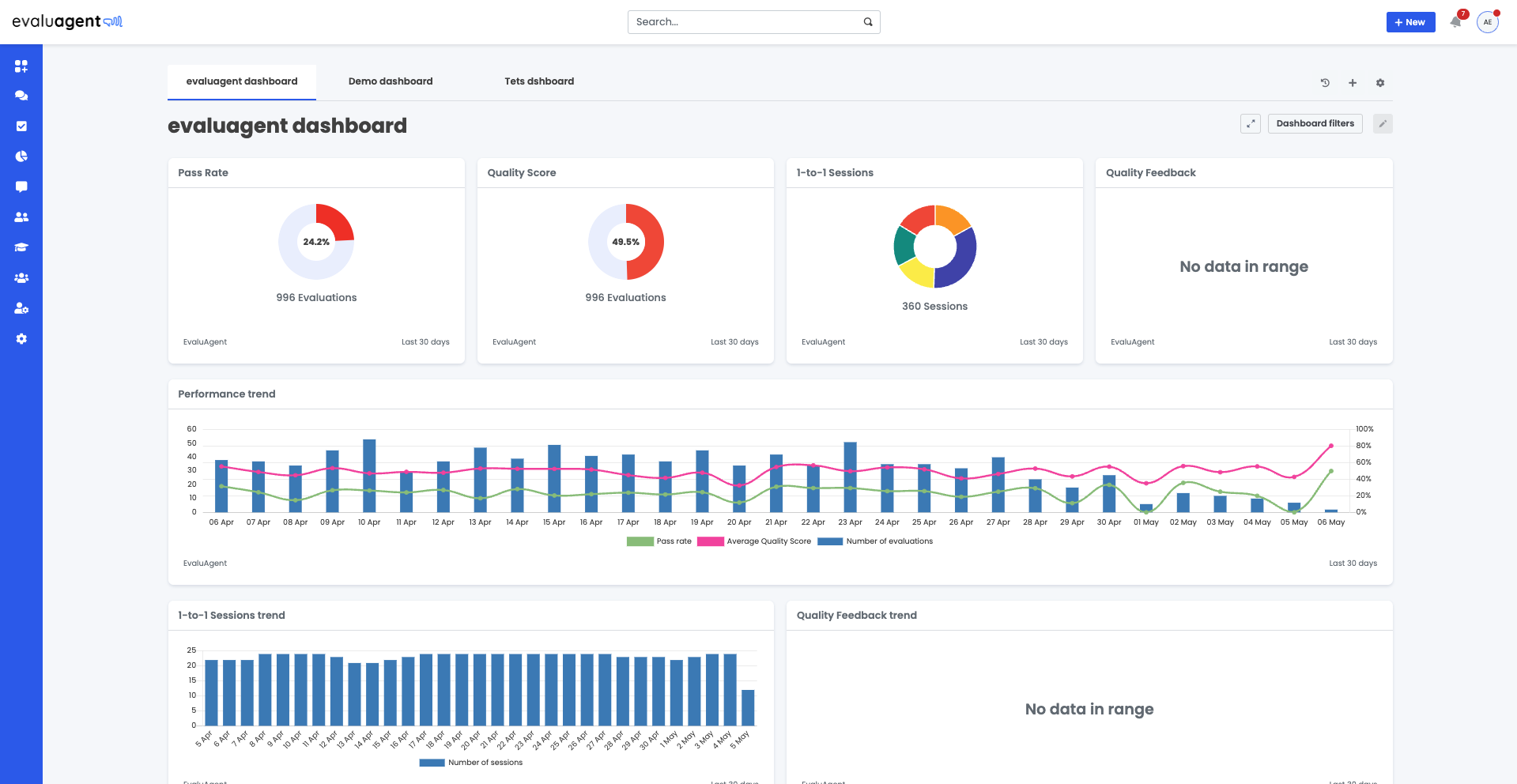Click the Quality Feedback widget title

click(x=1151, y=173)
